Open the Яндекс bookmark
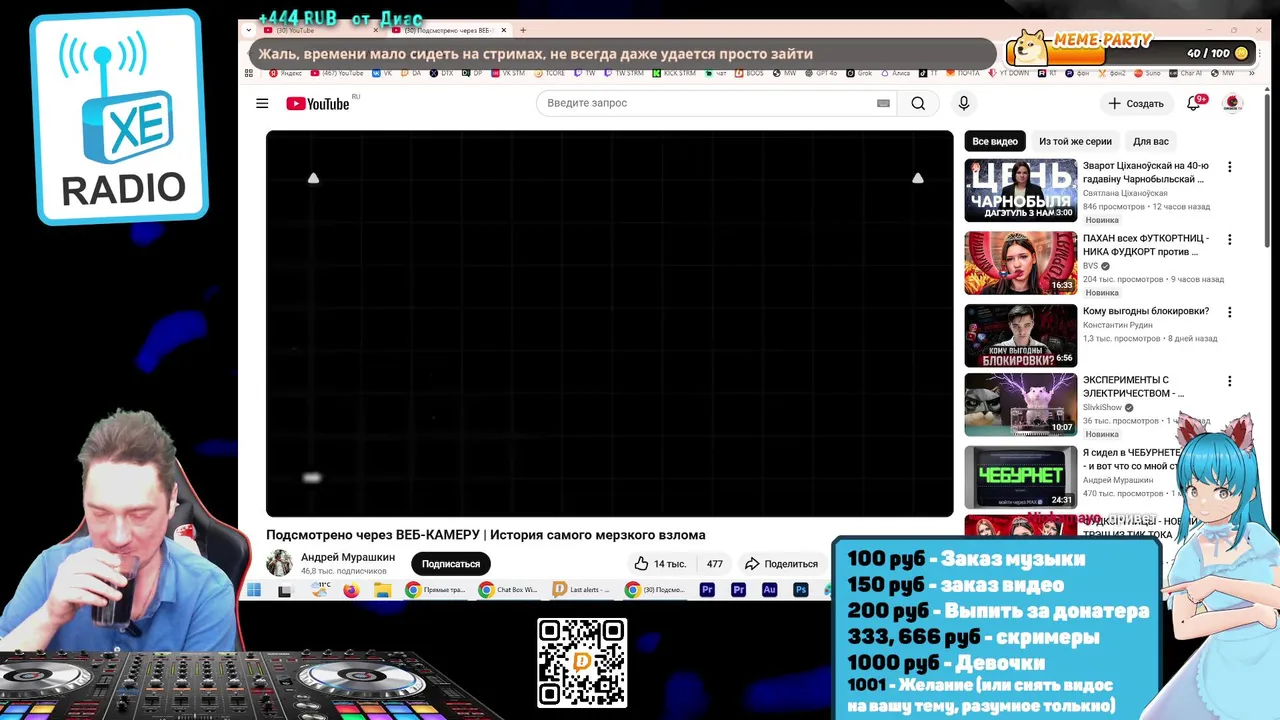Screen dimensions: 1280x720 click(286, 73)
